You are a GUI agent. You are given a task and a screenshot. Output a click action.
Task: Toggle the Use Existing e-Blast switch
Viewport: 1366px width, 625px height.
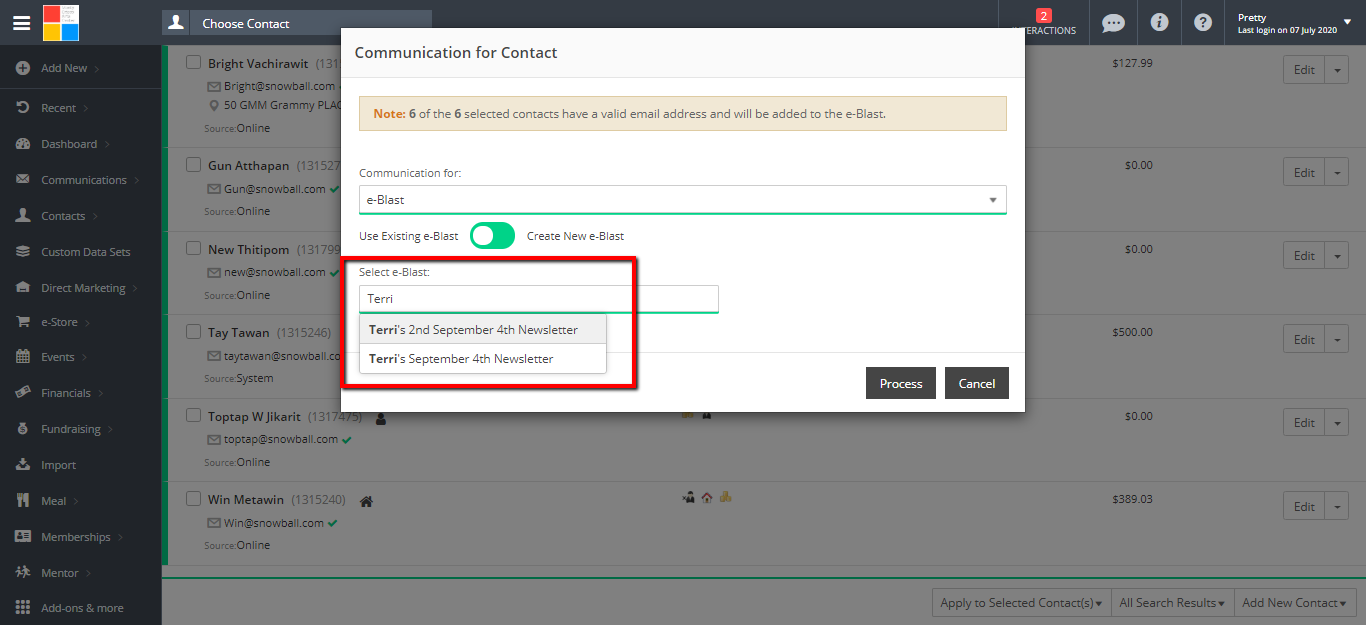[x=492, y=236]
